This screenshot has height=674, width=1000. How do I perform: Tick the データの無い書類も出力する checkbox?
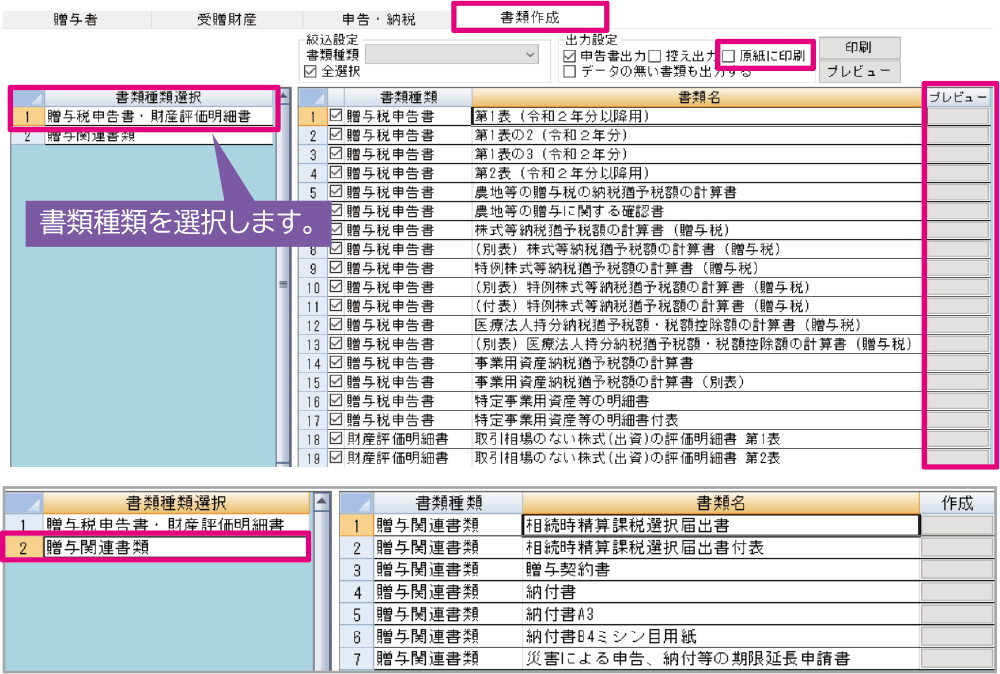pos(569,72)
